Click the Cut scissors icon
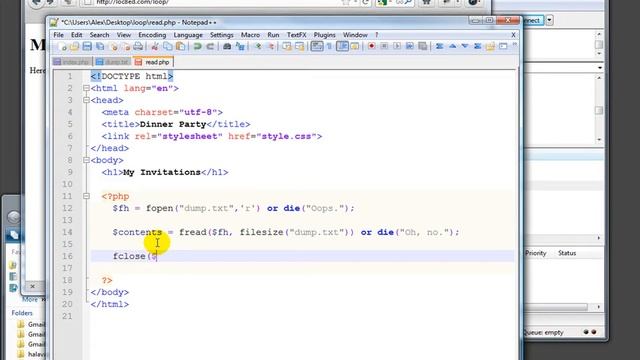The width and height of the screenshot is (640, 360). tap(155, 47)
